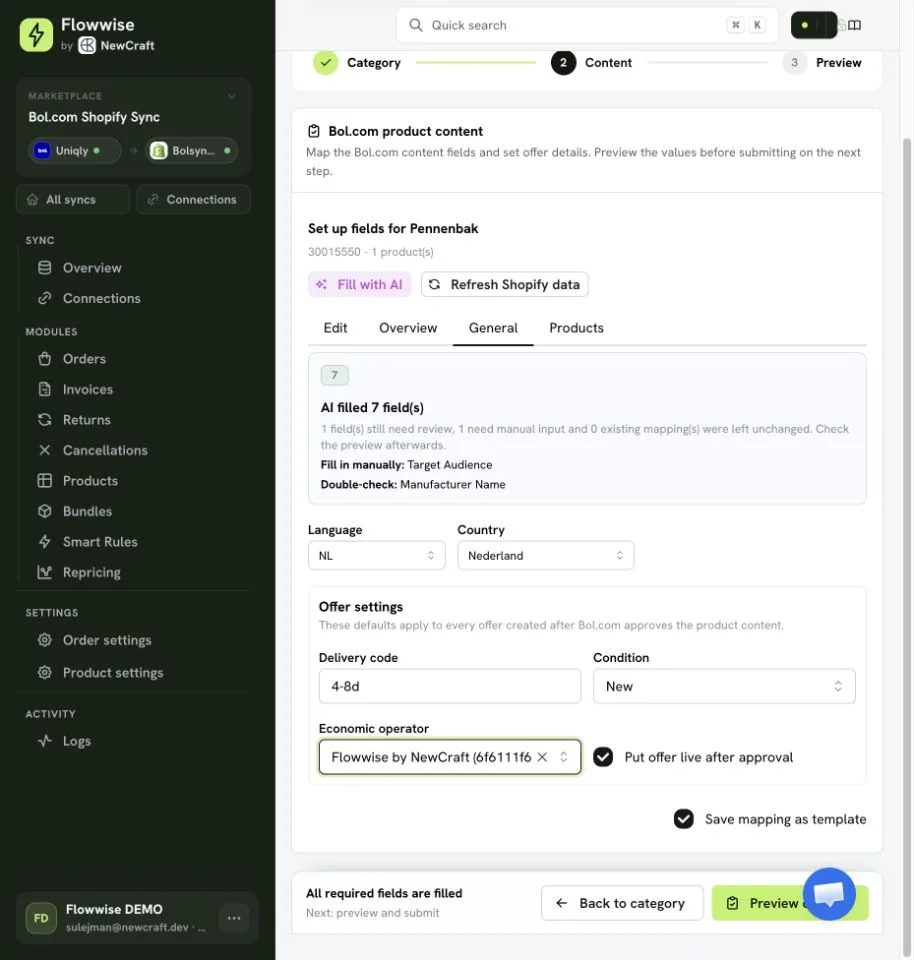914x960 pixels.
Task: Open Order settings
Action: (107, 640)
